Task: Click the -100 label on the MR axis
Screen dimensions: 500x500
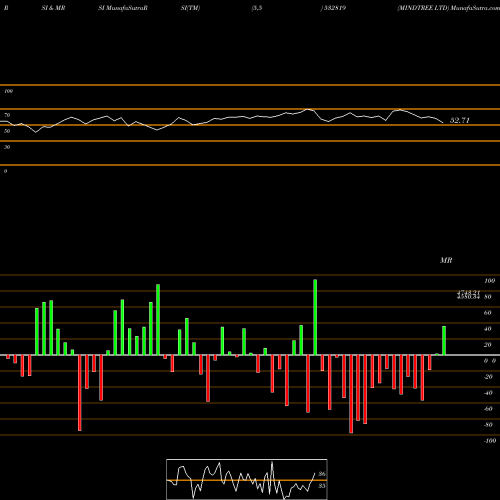Action: coord(490,441)
